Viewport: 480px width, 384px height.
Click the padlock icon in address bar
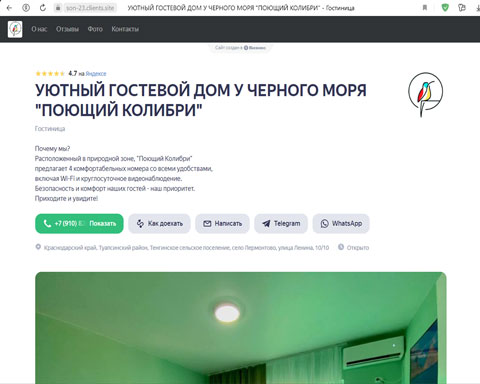58,8
